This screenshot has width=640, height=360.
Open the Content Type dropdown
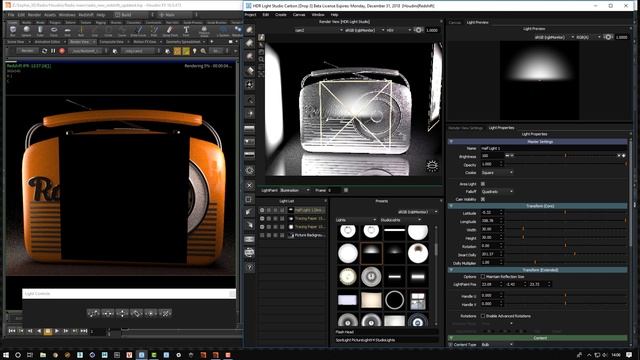[497, 344]
